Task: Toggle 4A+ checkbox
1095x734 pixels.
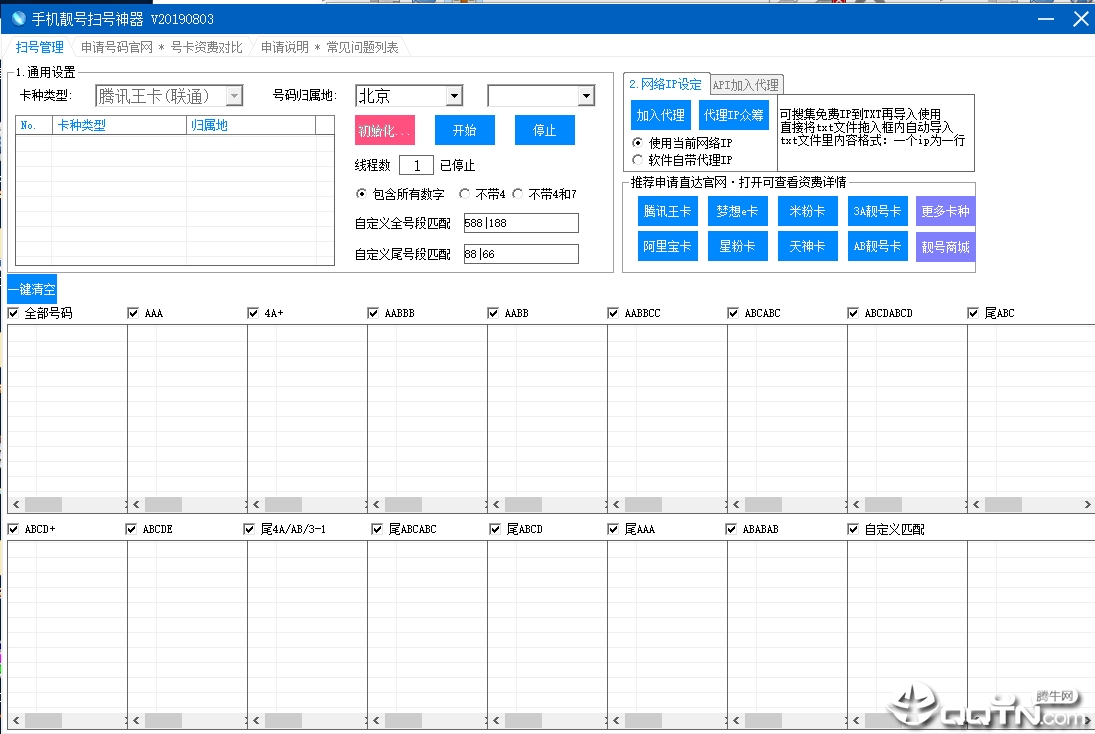Action: coord(253,313)
